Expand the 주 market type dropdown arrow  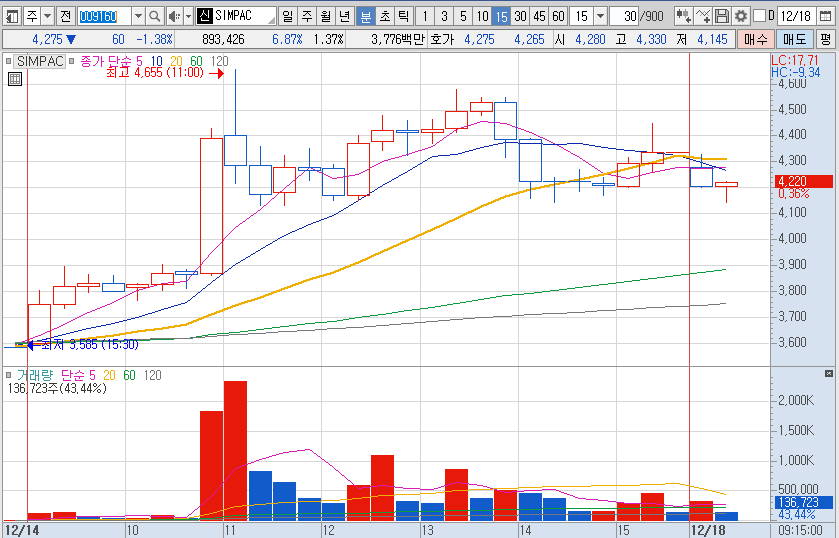click(x=48, y=16)
